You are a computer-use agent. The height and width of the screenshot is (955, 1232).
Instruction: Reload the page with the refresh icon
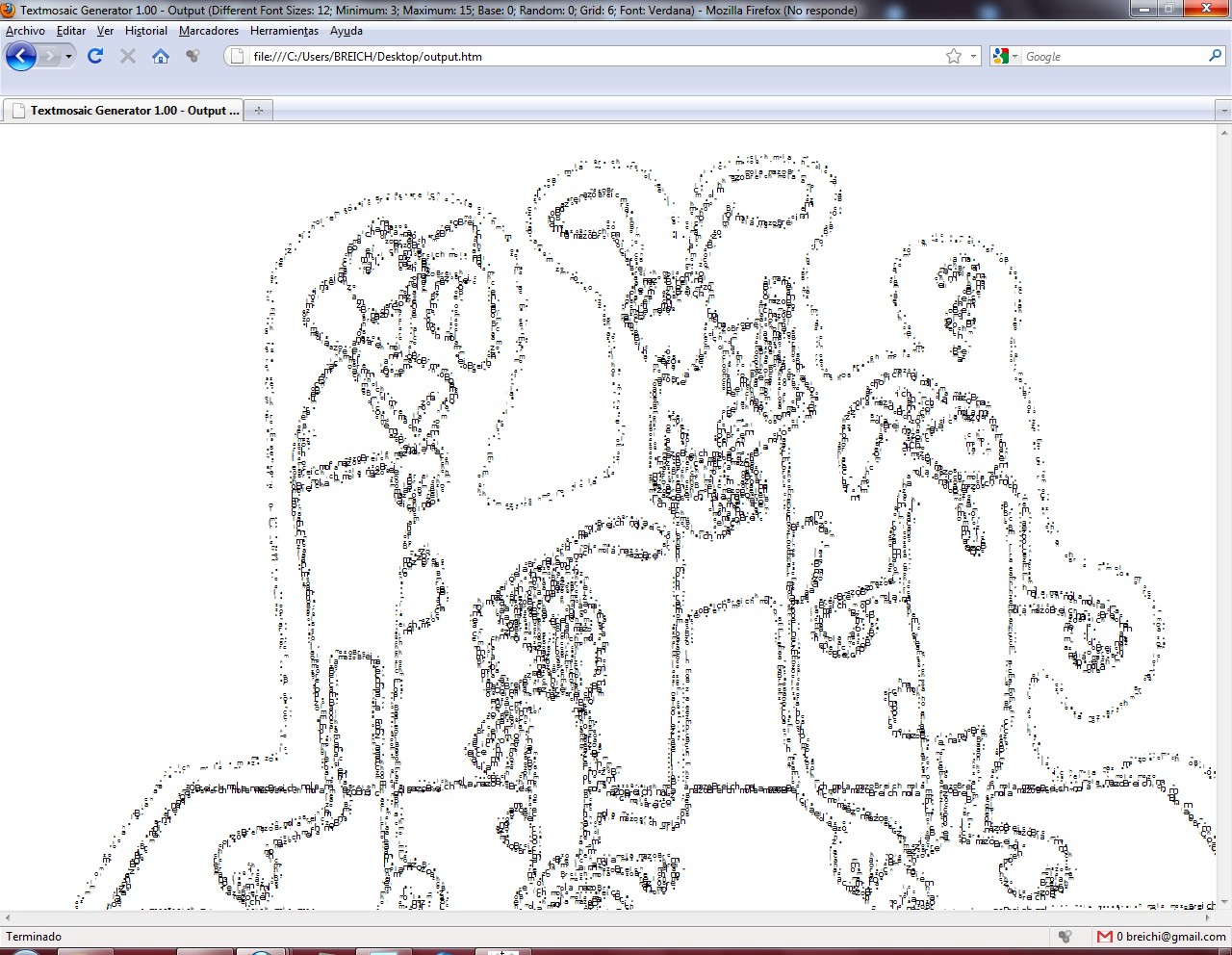click(95, 56)
